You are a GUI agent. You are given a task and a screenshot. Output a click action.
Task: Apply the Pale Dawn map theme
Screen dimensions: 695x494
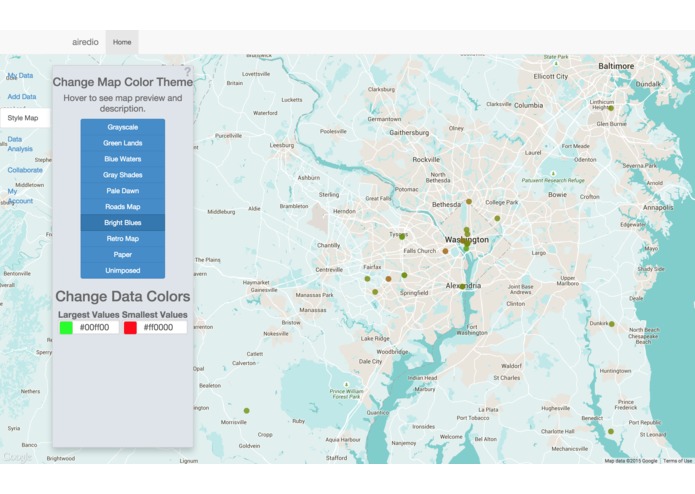point(123,191)
